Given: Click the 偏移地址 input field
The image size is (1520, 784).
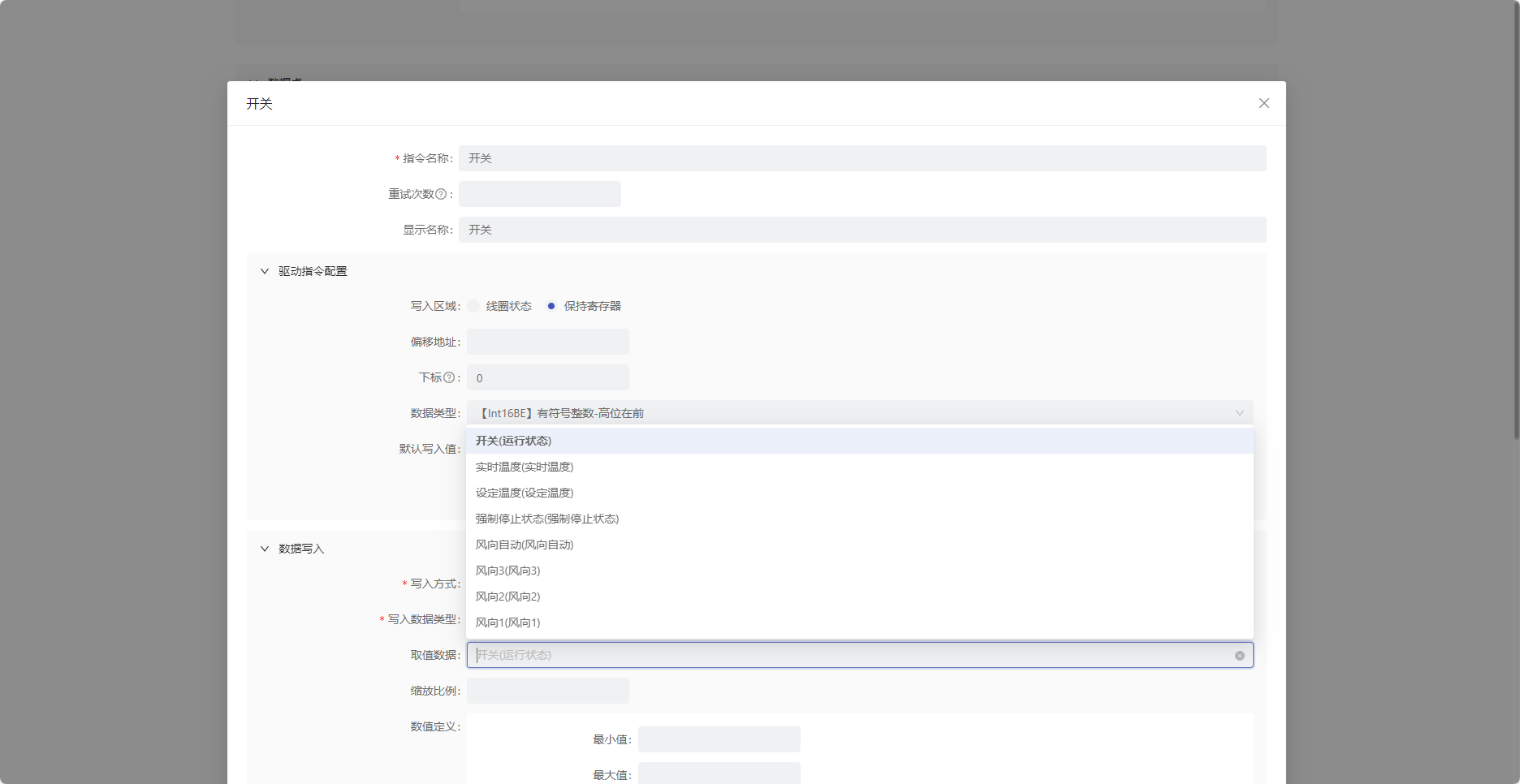Looking at the screenshot, I should [x=548, y=342].
